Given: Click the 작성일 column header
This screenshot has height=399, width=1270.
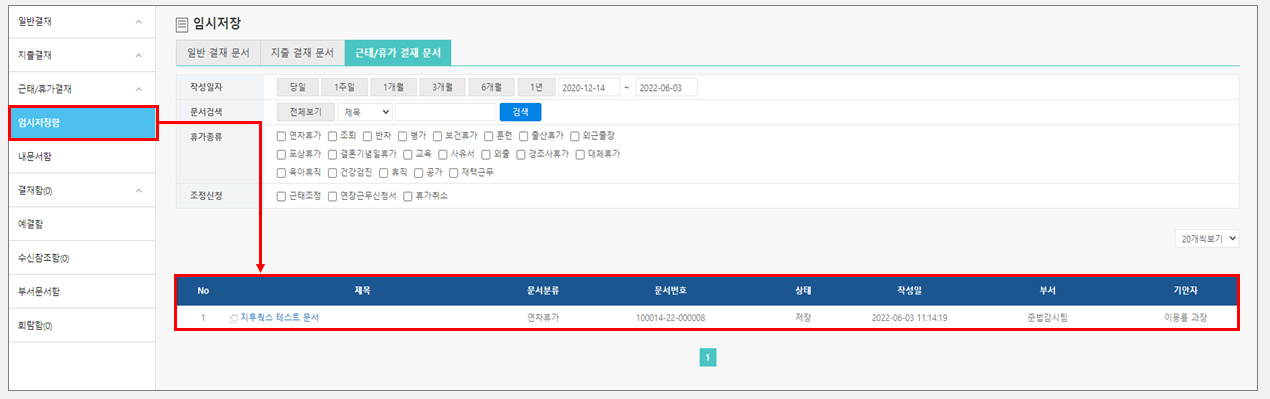Looking at the screenshot, I should pos(909,291).
